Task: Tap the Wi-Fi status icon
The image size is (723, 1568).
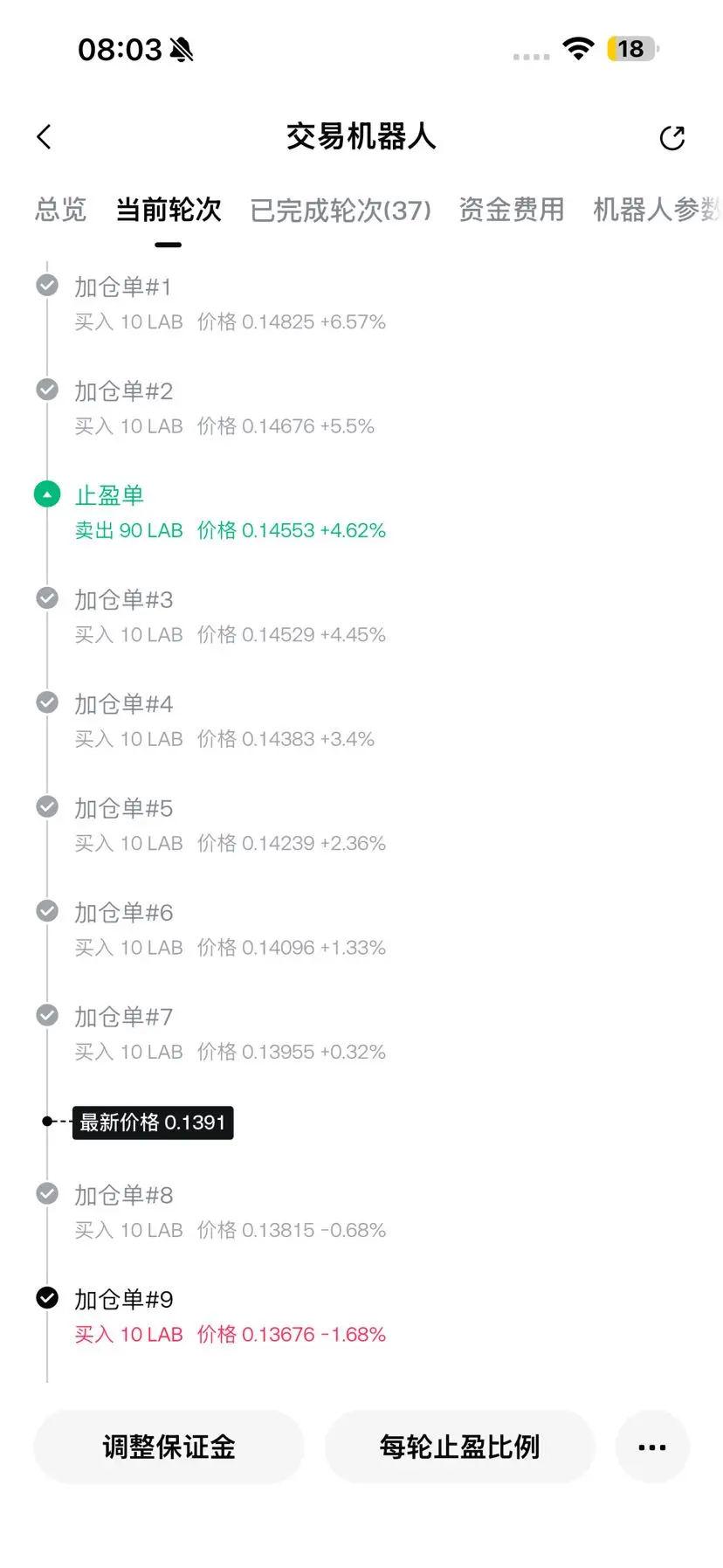Action: point(578,49)
